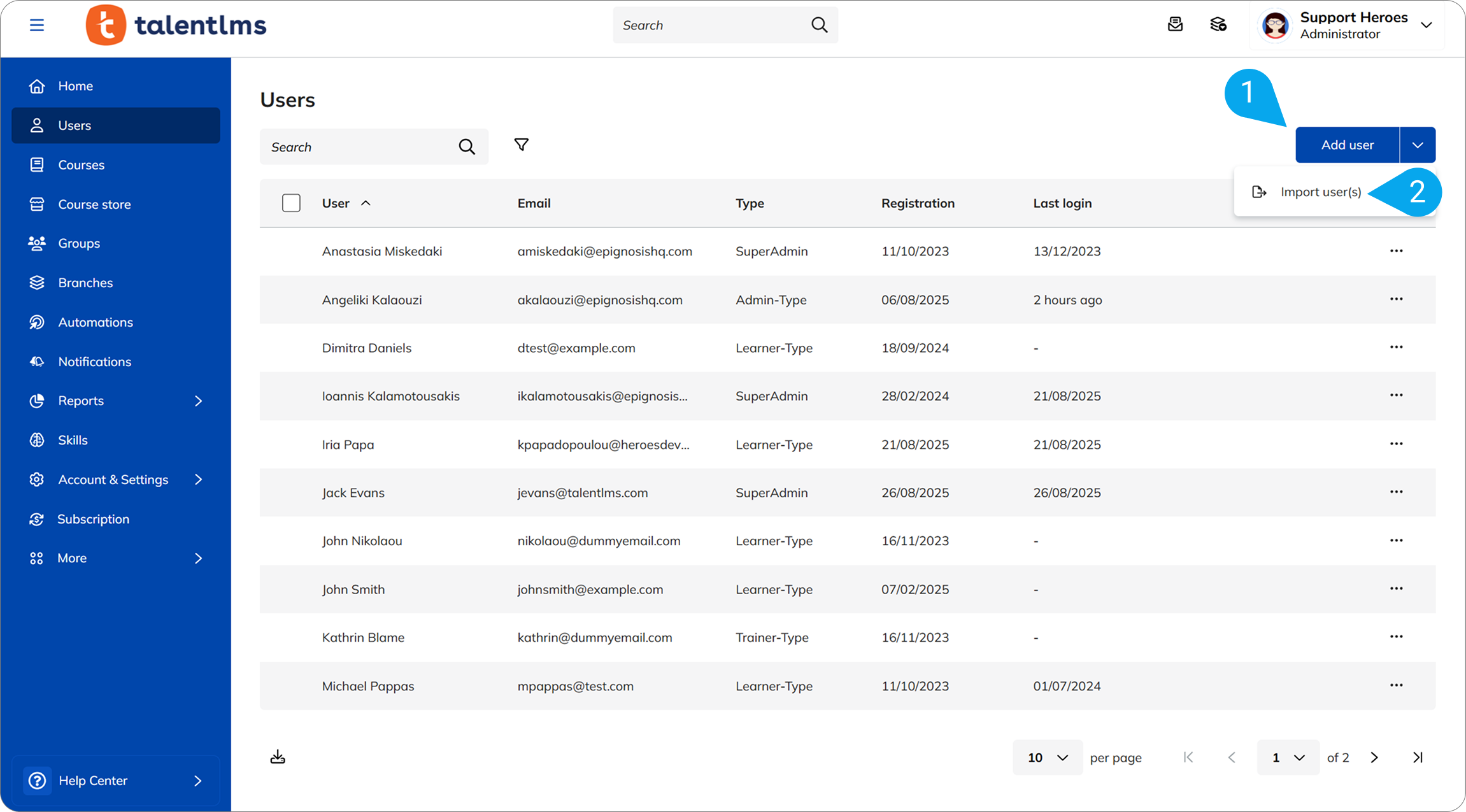Click next page arrow in pagination
Screen dimensions: 1466x812
point(1374,757)
